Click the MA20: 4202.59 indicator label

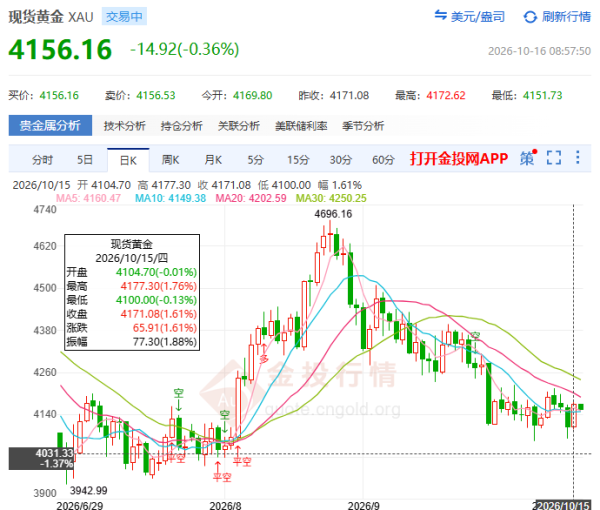tap(251, 198)
